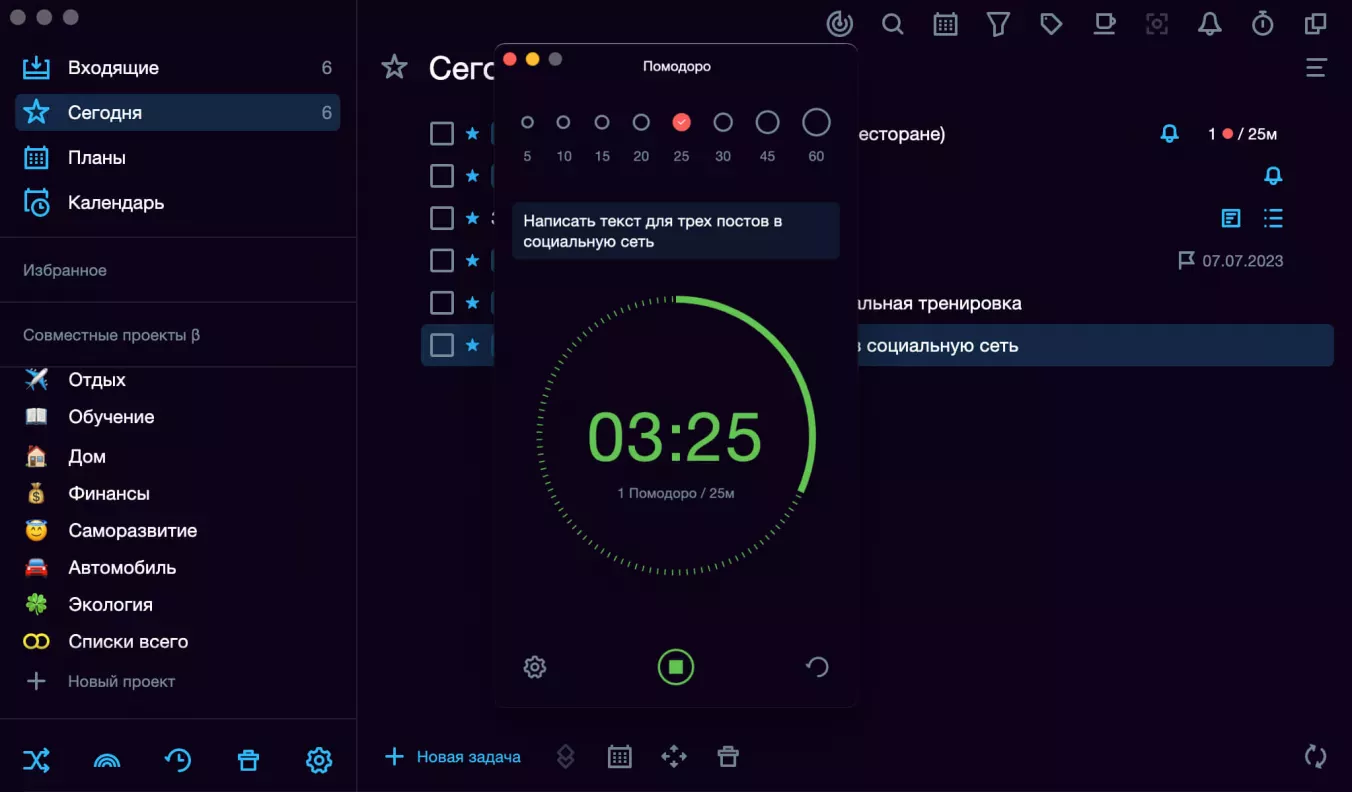Click the 1 / 25м pomodoro counter on first task

point(1243,134)
